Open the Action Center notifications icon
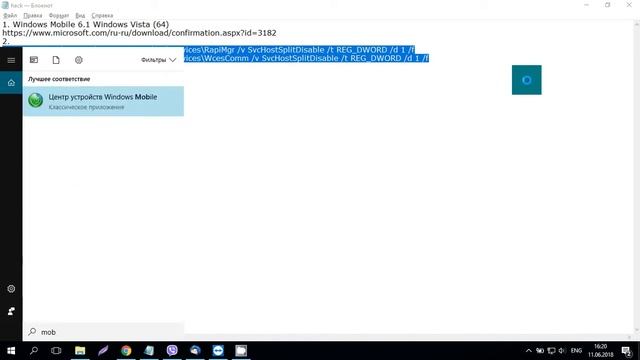 (627, 351)
